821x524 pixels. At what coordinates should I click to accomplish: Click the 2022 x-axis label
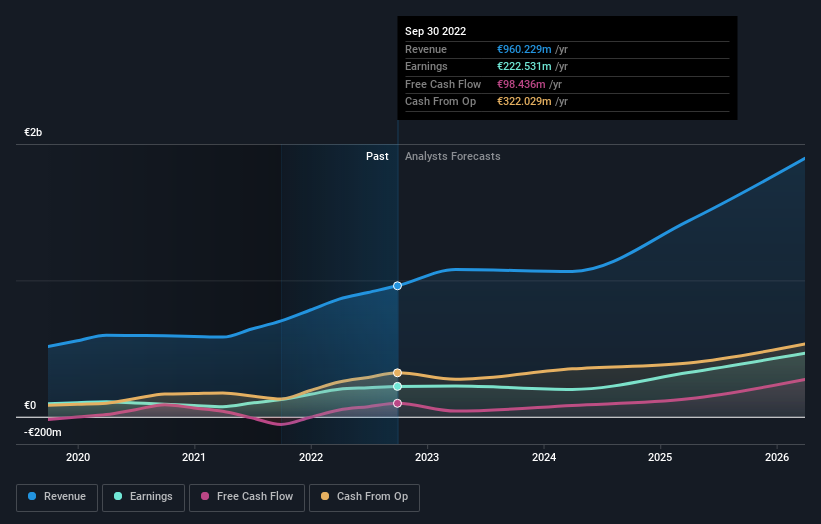(311, 457)
